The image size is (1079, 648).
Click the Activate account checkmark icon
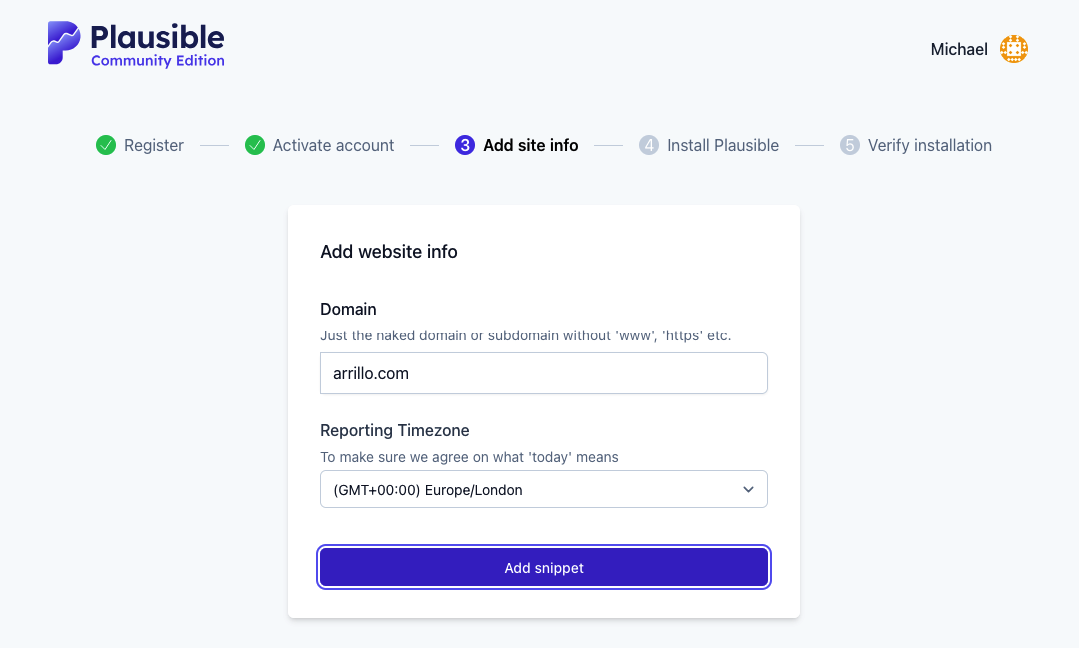pos(253,145)
